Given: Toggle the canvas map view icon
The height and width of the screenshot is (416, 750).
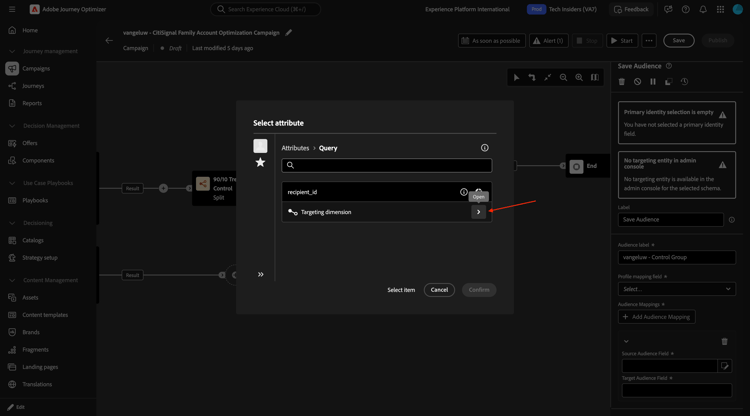Looking at the screenshot, I should [595, 77].
